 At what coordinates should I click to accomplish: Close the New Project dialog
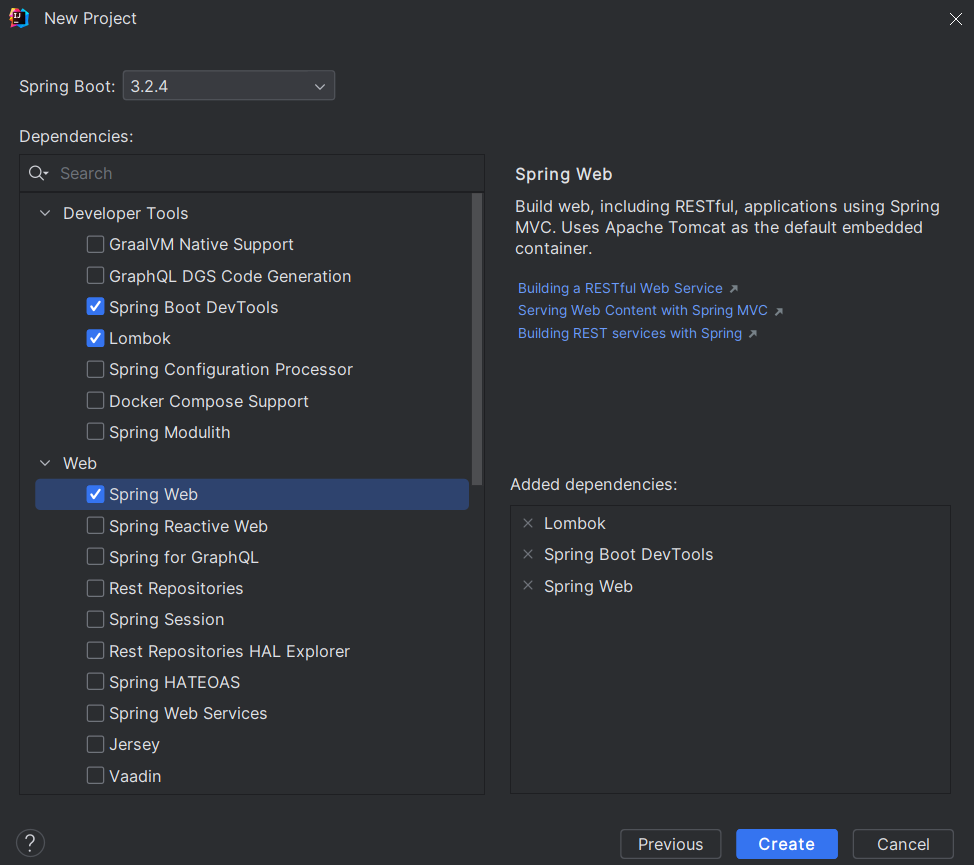[954, 18]
